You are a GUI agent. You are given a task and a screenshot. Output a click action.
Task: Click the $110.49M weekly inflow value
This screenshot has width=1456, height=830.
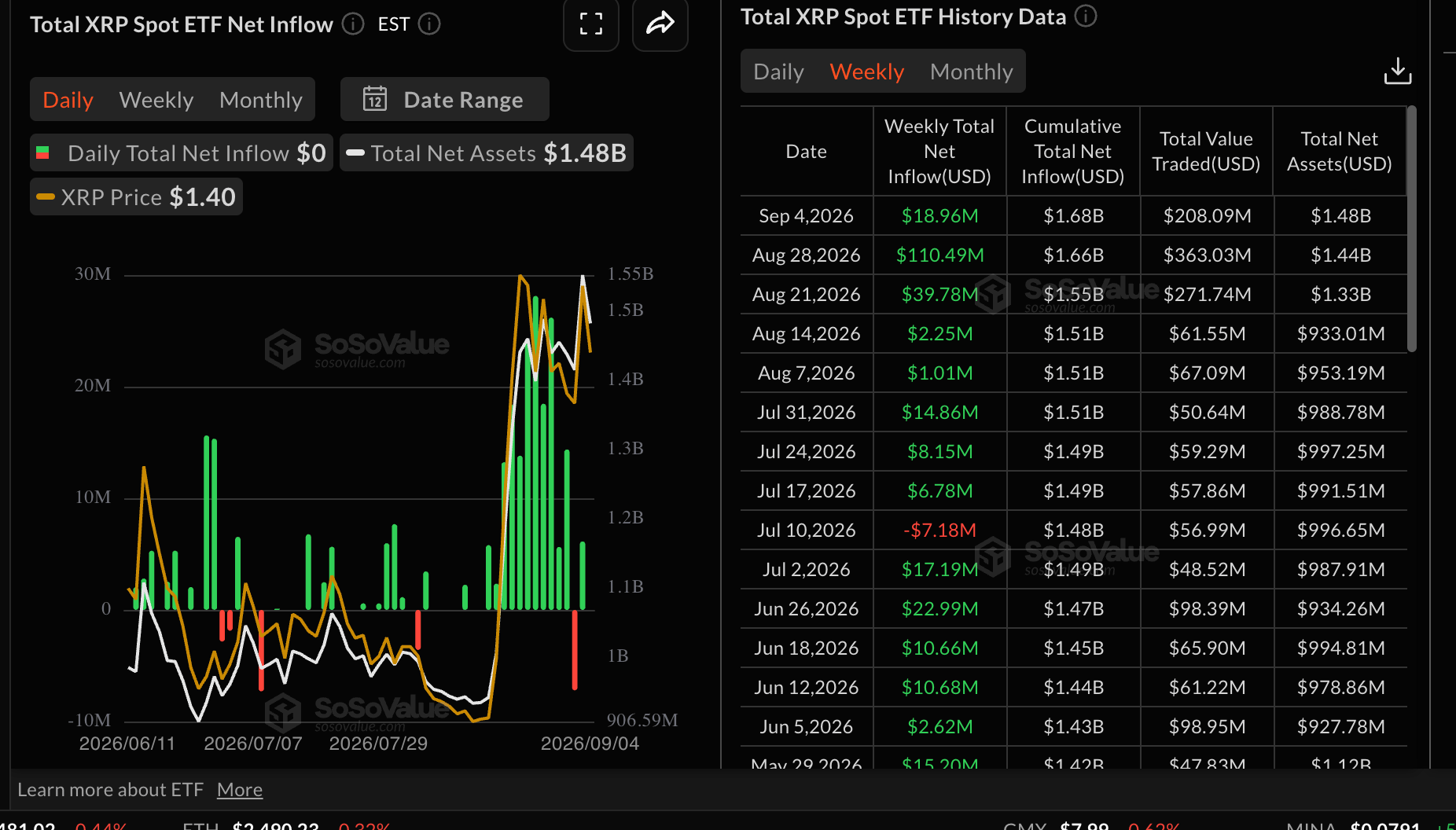click(940, 255)
